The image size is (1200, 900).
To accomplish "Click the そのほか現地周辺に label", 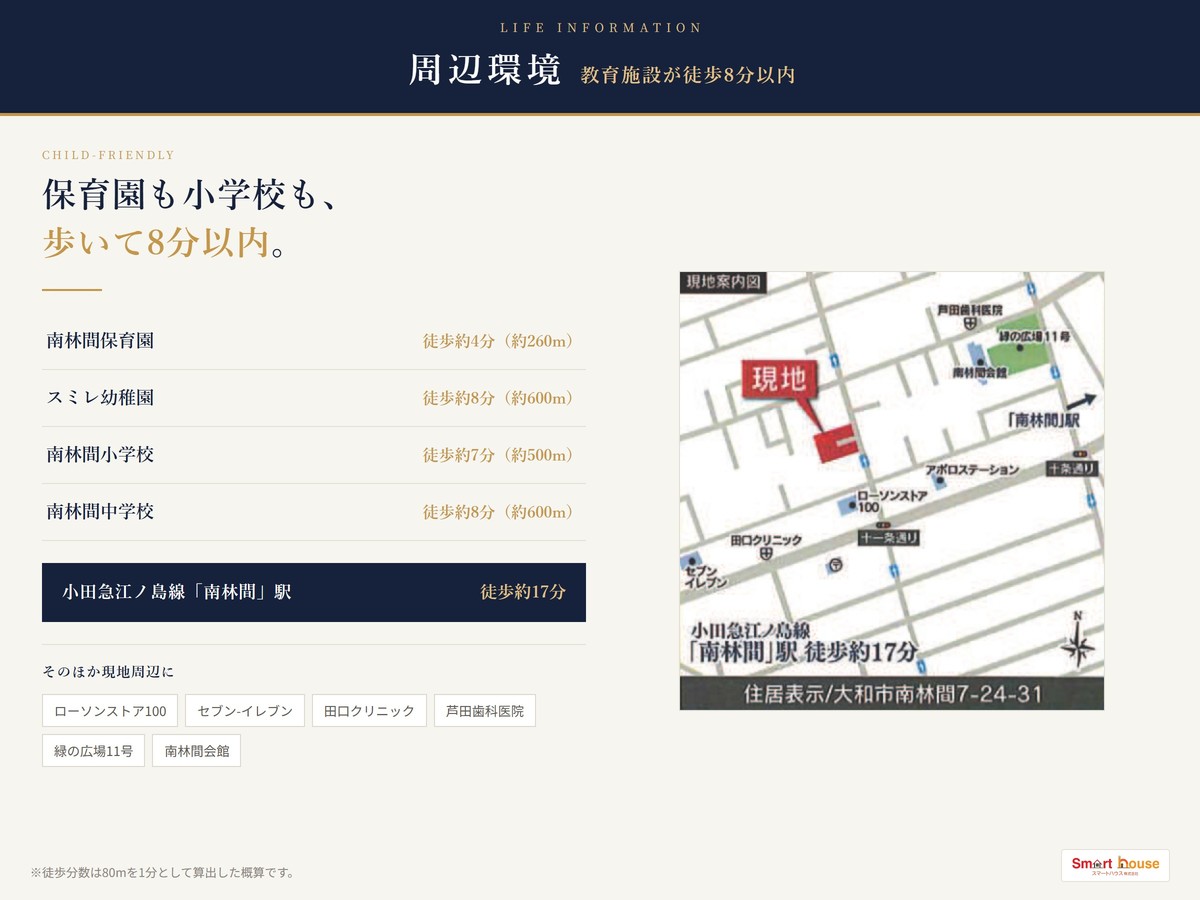I will (108, 672).
